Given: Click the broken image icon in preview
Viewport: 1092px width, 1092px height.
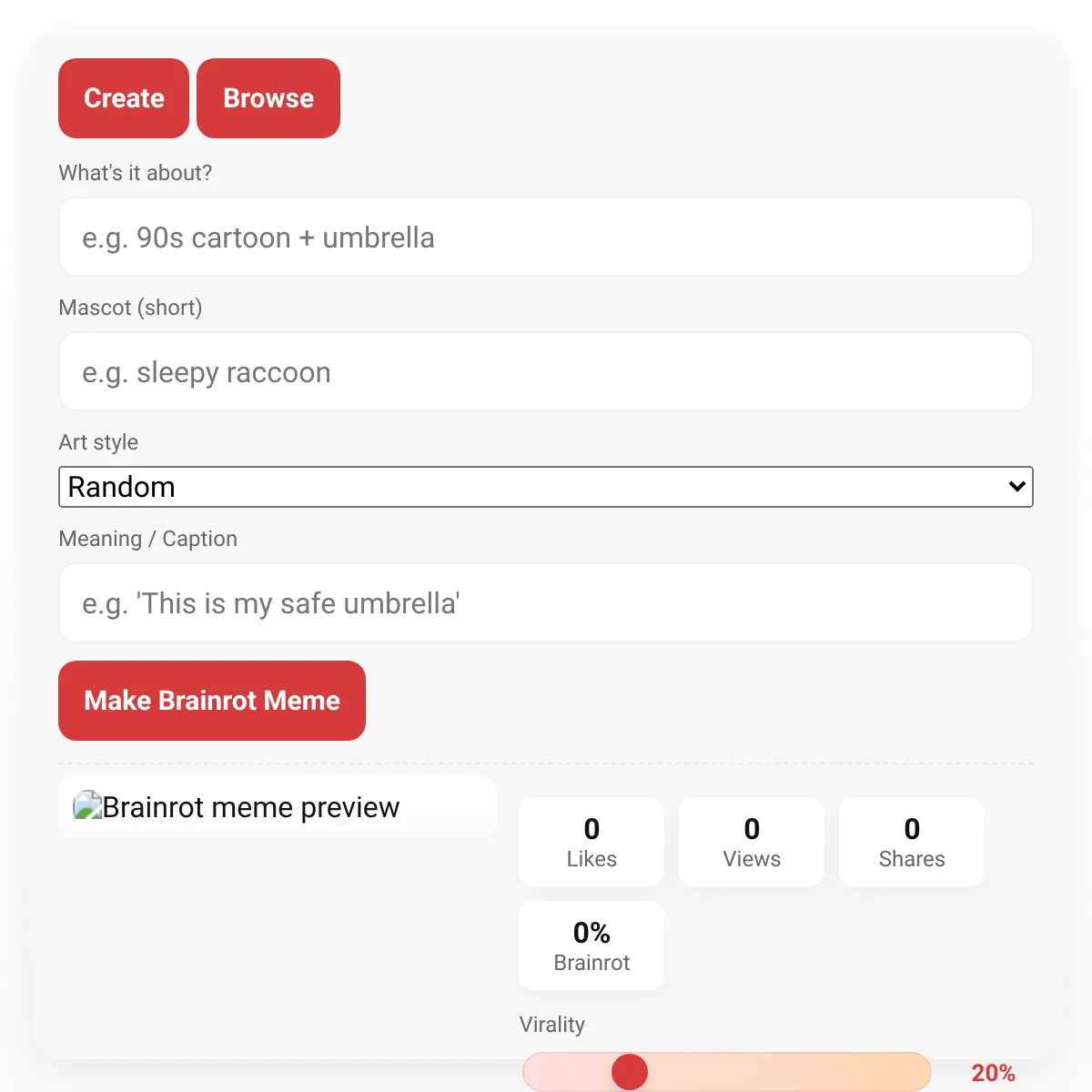Looking at the screenshot, I should tap(87, 806).
